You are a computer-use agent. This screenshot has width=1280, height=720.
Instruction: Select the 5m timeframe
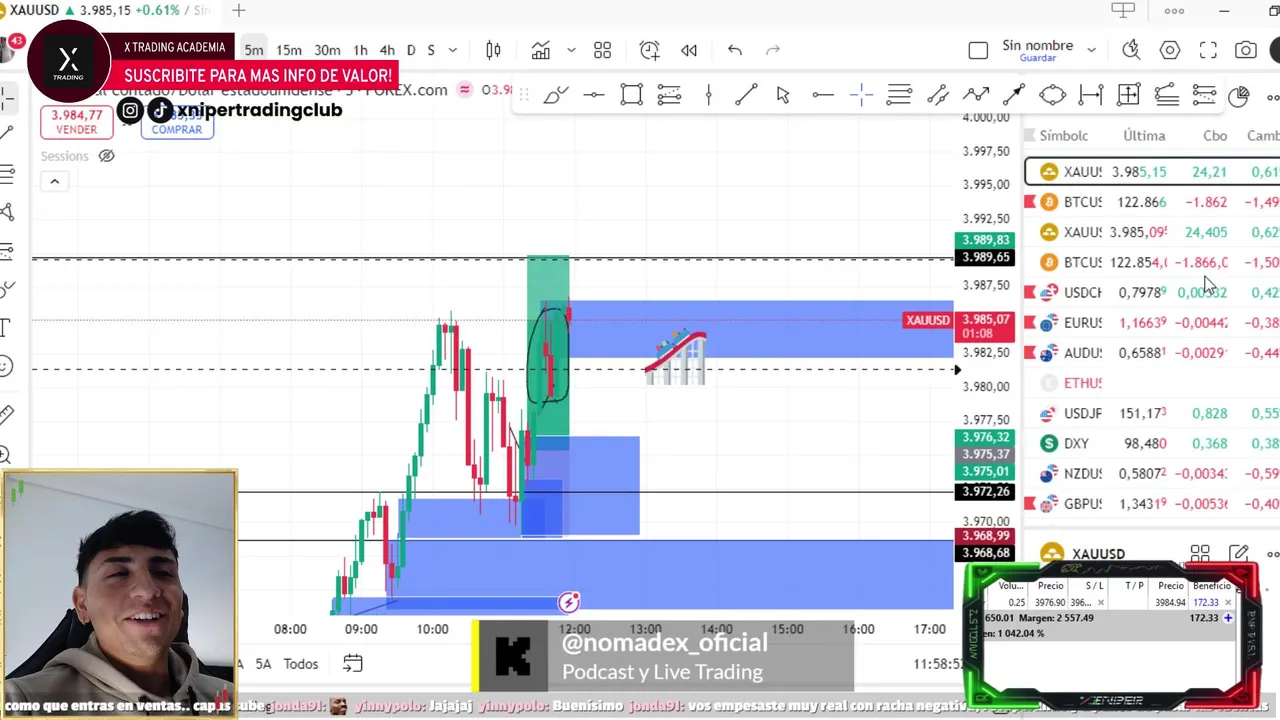pyautogui.click(x=254, y=50)
